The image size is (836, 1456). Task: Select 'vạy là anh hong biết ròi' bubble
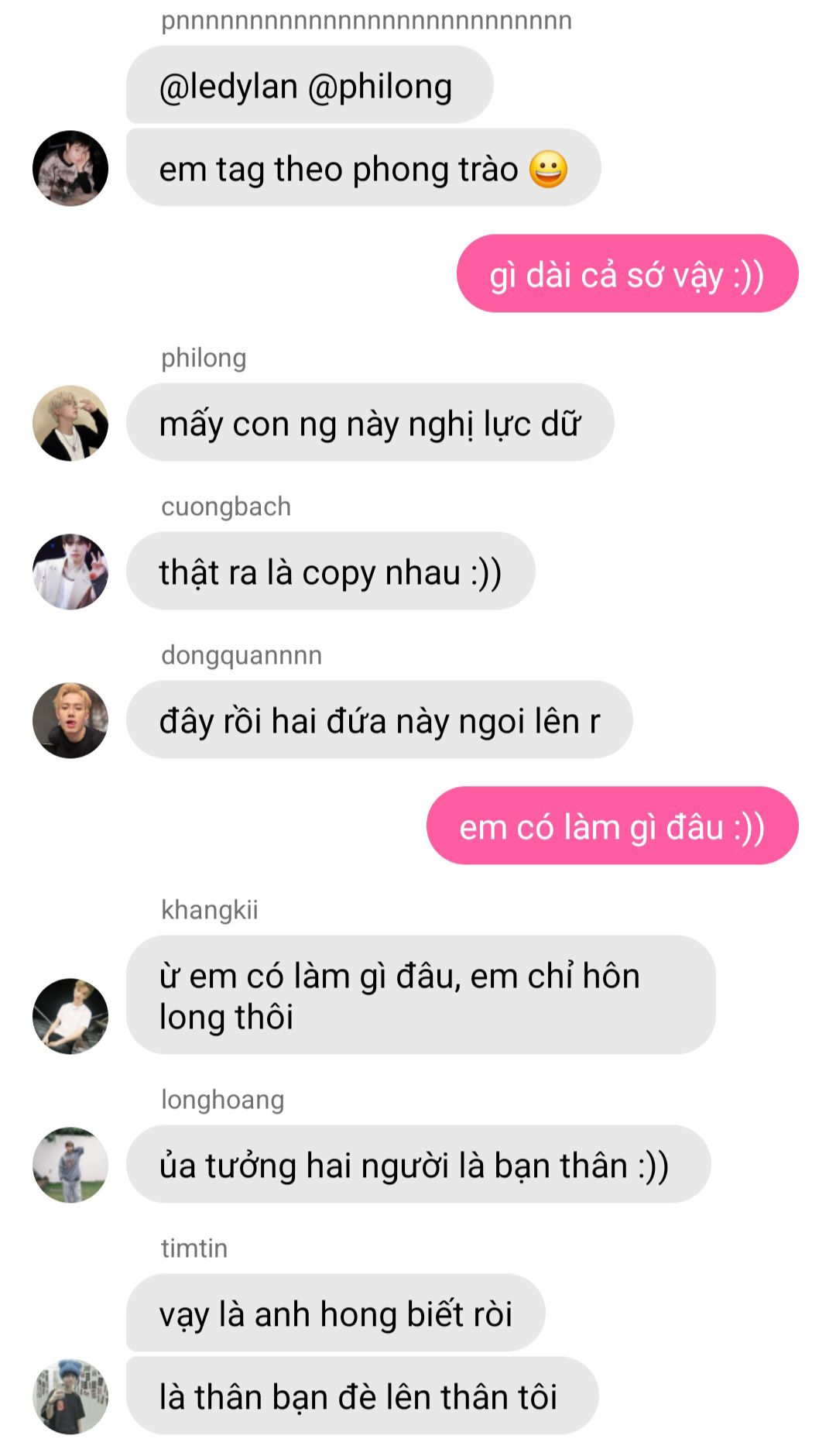point(336,1313)
